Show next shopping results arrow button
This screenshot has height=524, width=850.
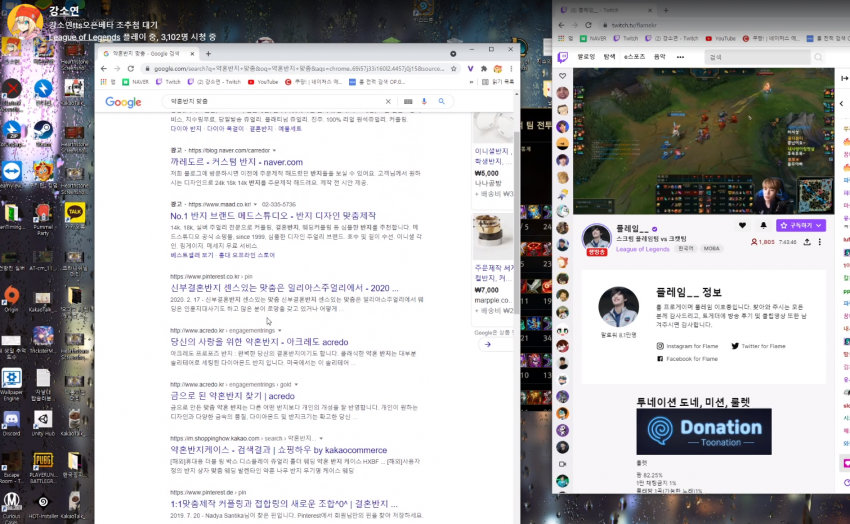pyautogui.click(x=488, y=344)
